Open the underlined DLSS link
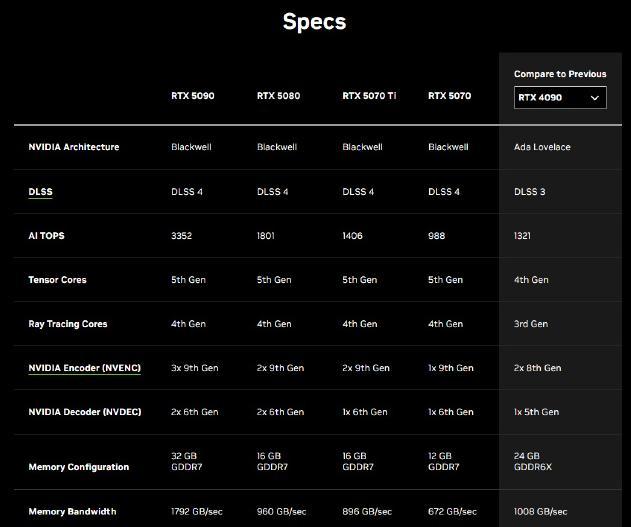 pyautogui.click(x=40, y=191)
